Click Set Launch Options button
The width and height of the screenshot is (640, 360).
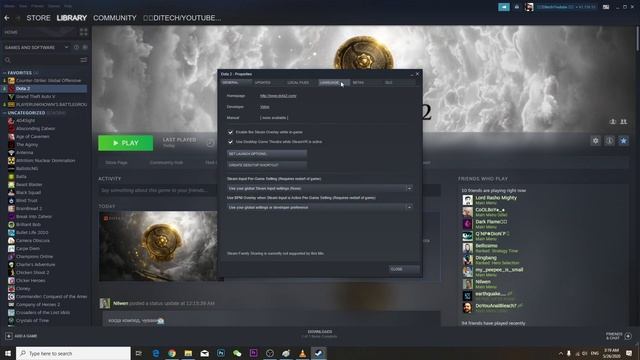click(267, 154)
